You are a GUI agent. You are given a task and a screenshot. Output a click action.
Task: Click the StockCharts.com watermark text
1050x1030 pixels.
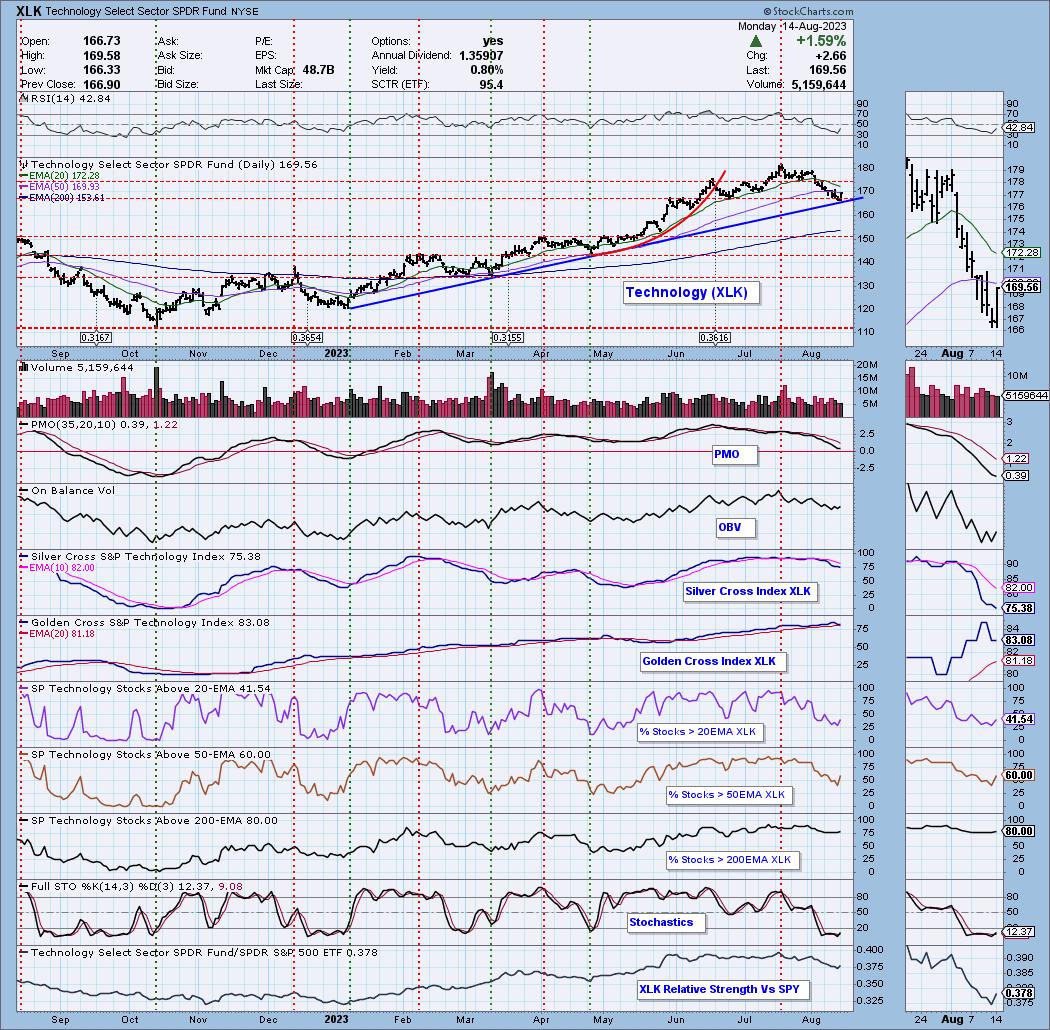[x=808, y=11]
